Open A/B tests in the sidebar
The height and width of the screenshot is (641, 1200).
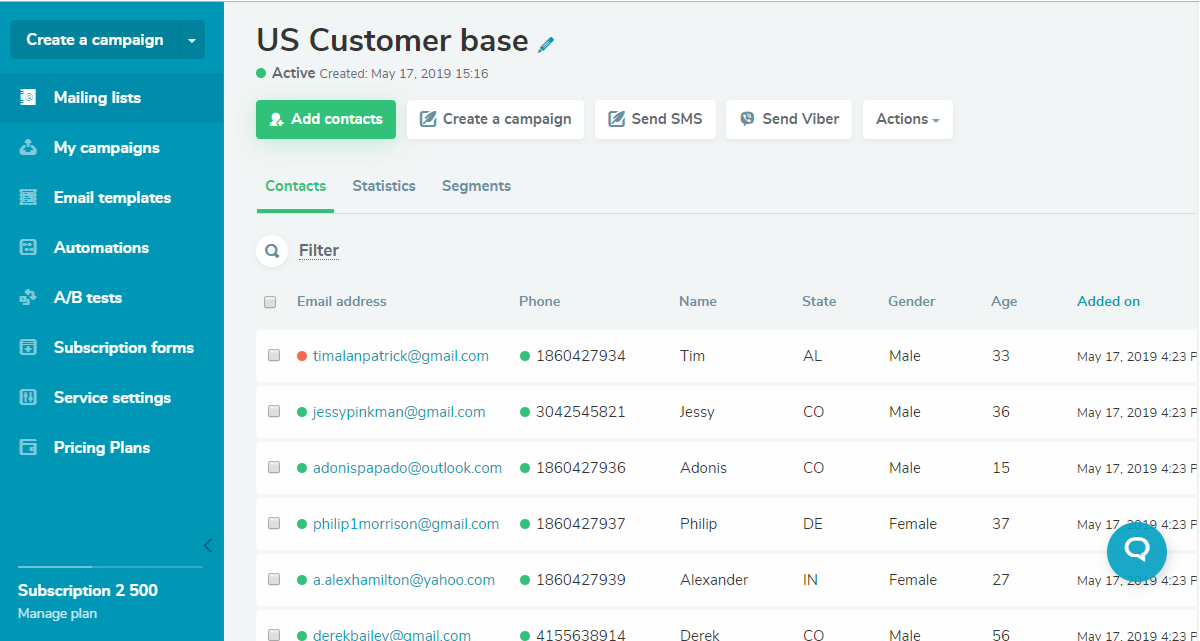(x=88, y=298)
